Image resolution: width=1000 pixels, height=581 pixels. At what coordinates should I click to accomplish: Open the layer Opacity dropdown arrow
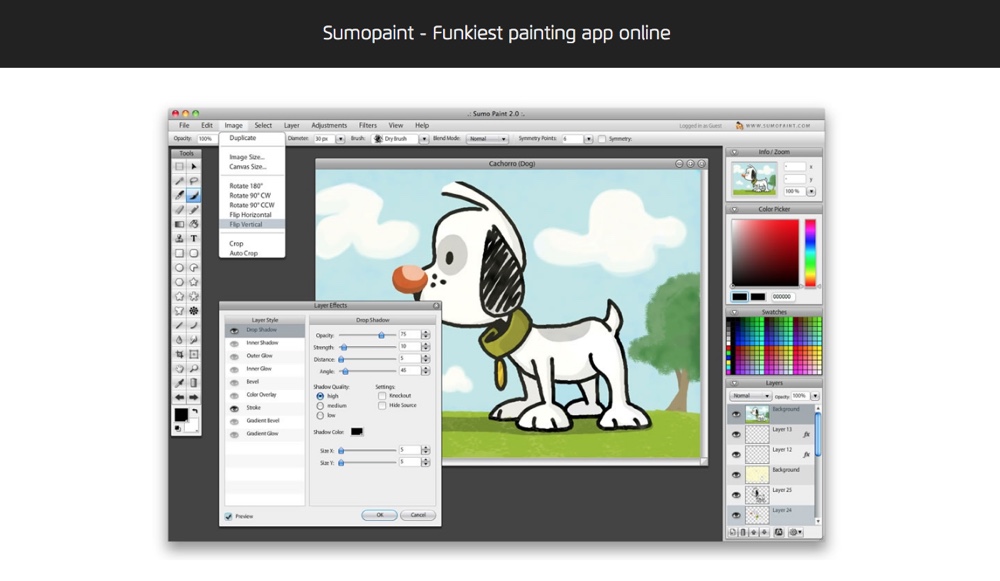(x=814, y=396)
